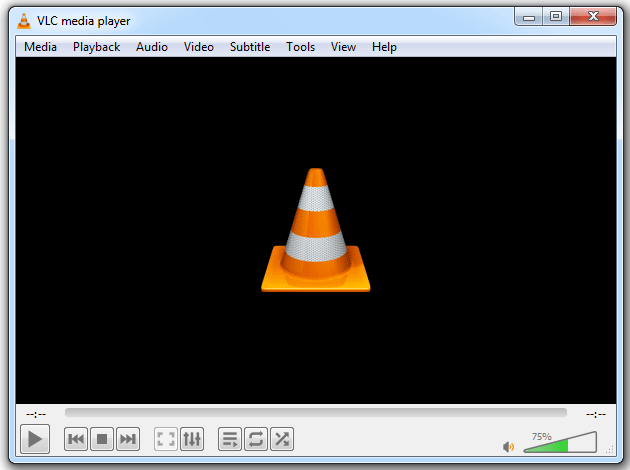
Task: Jump to previous media track
Action: tap(76, 439)
